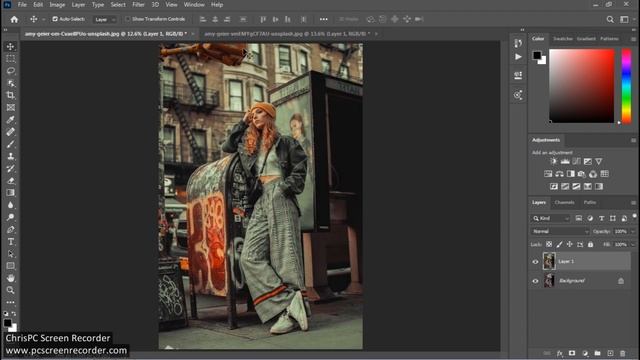This screenshot has width=640, height=360.
Task: Select the Rectangle shape tool
Action: coord(11,266)
